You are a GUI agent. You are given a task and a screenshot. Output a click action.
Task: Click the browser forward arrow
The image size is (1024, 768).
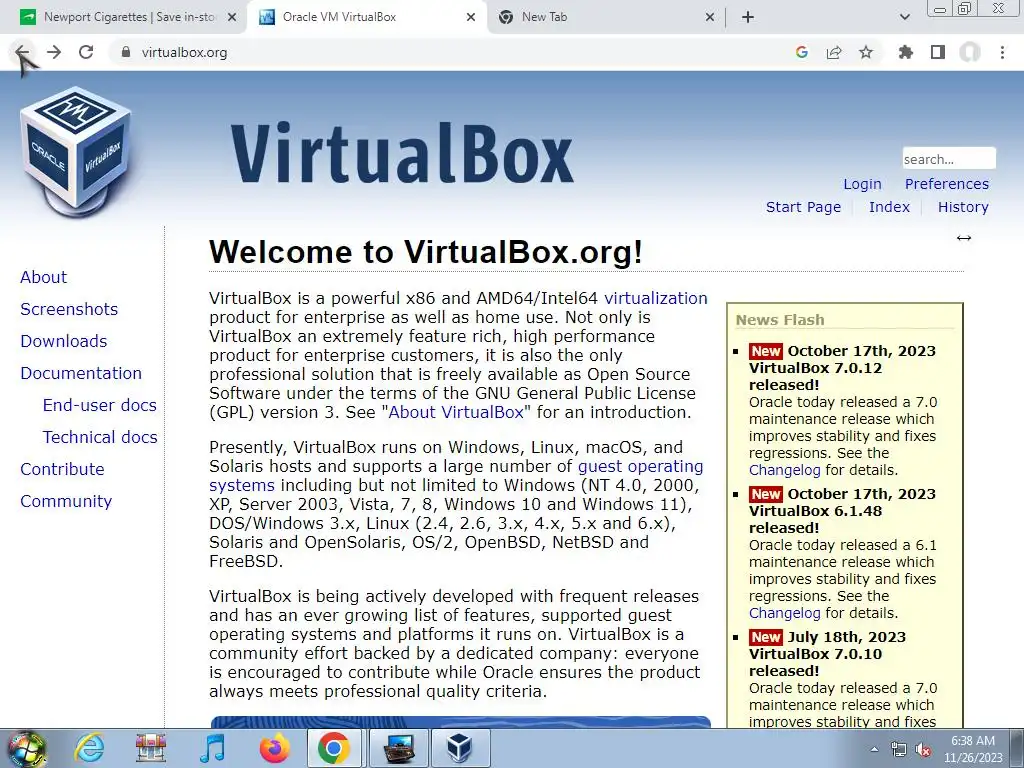point(54,52)
